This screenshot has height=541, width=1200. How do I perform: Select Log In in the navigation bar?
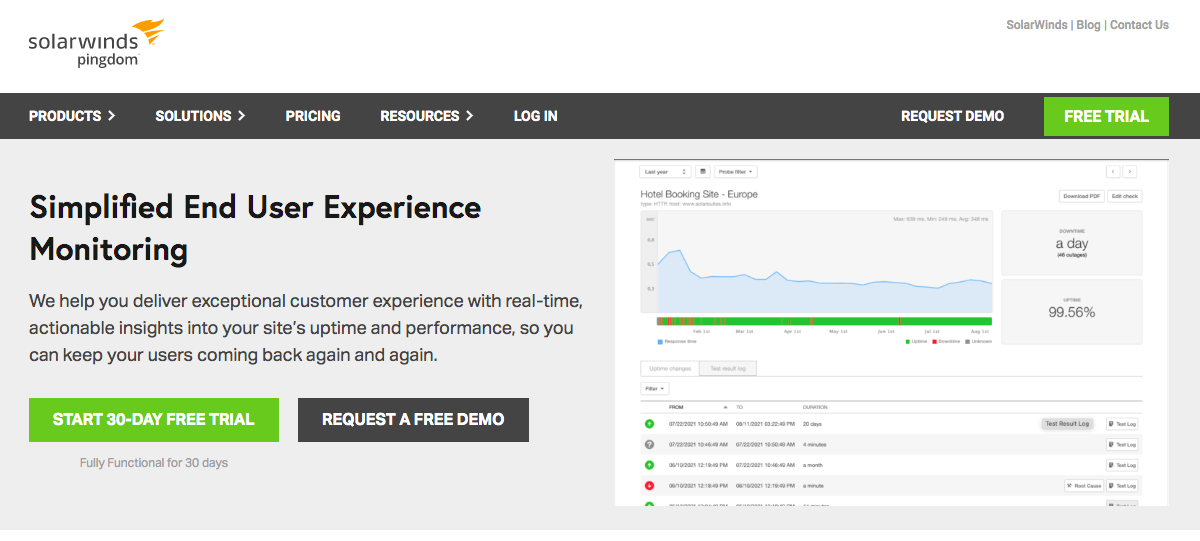tap(536, 116)
